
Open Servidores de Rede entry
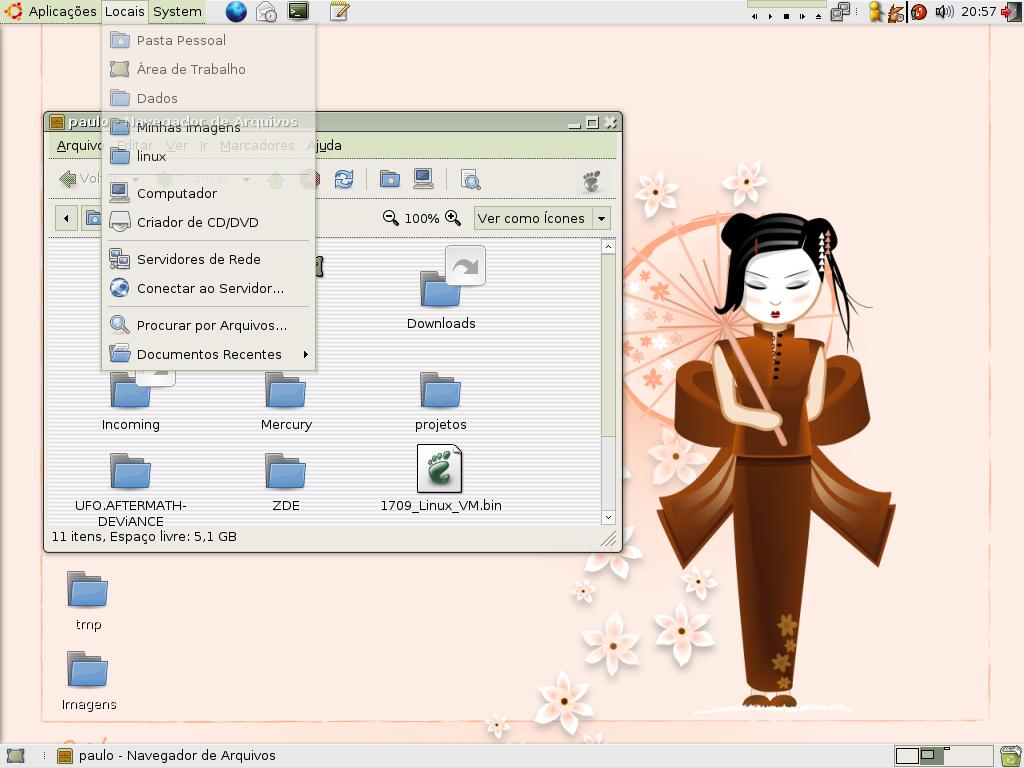[x=209, y=259]
